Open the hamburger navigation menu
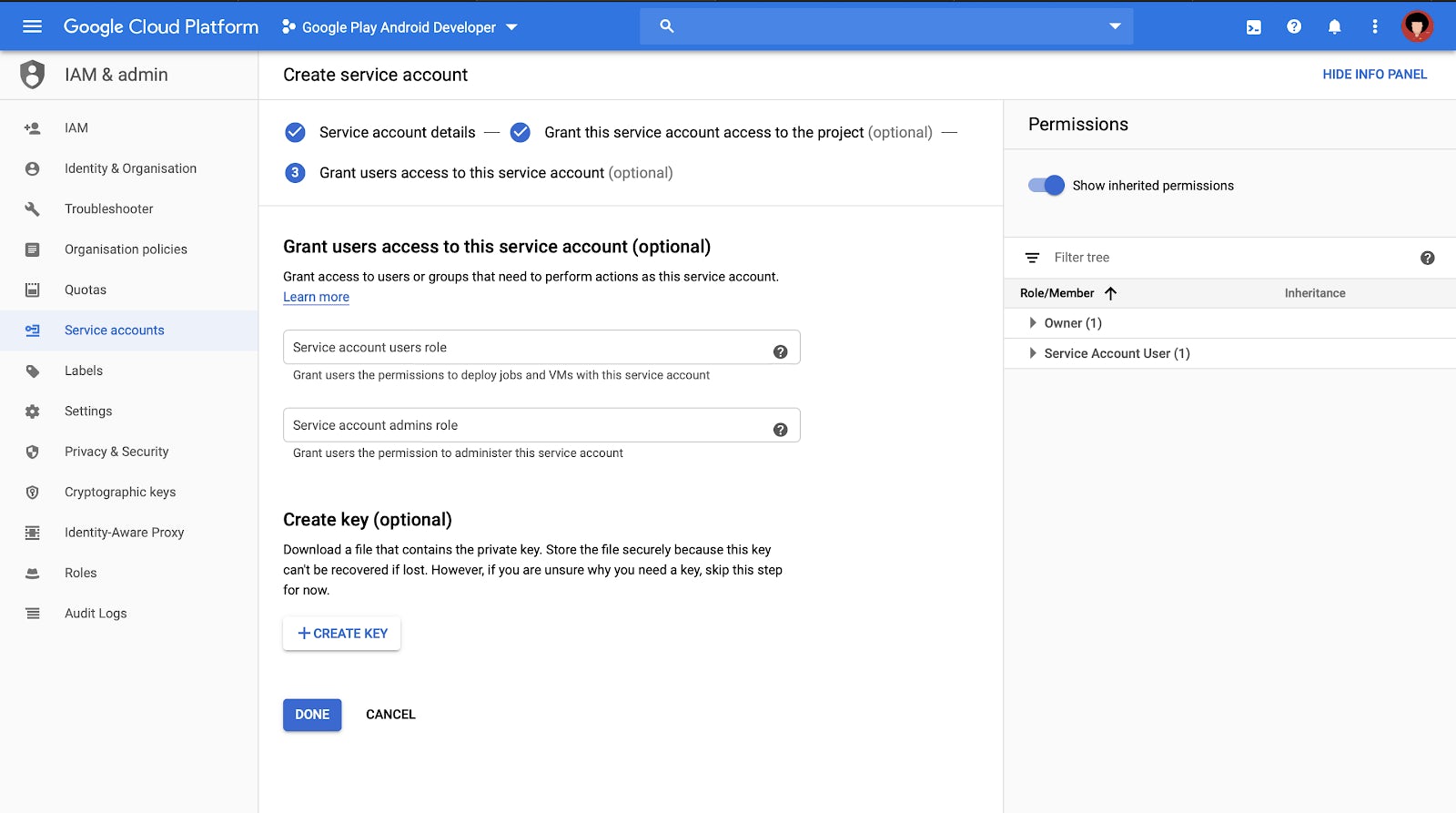This screenshot has height=813, width=1456. (32, 26)
